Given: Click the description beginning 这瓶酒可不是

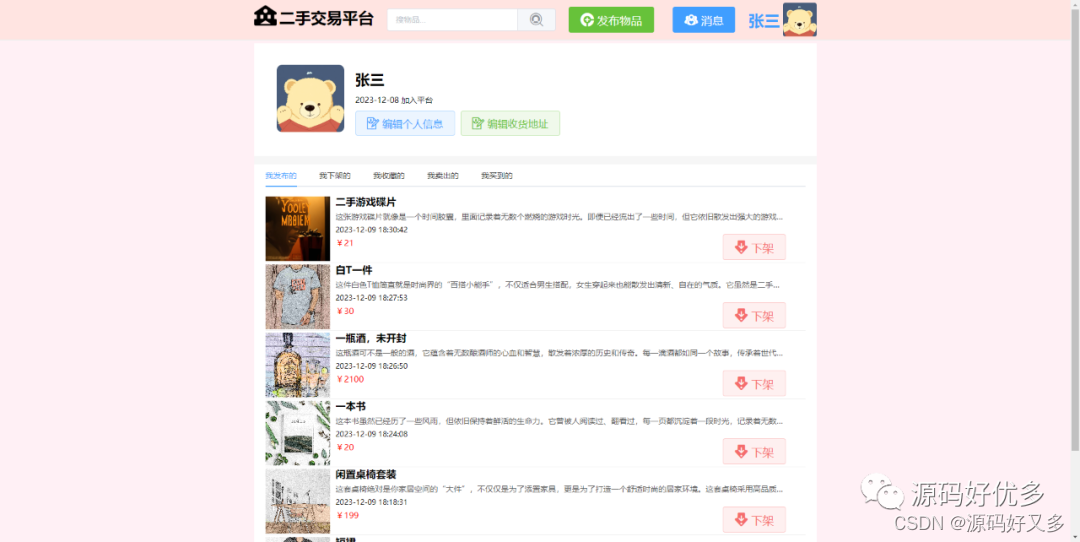Looking at the screenshot, I should click(x=559, y=353).
